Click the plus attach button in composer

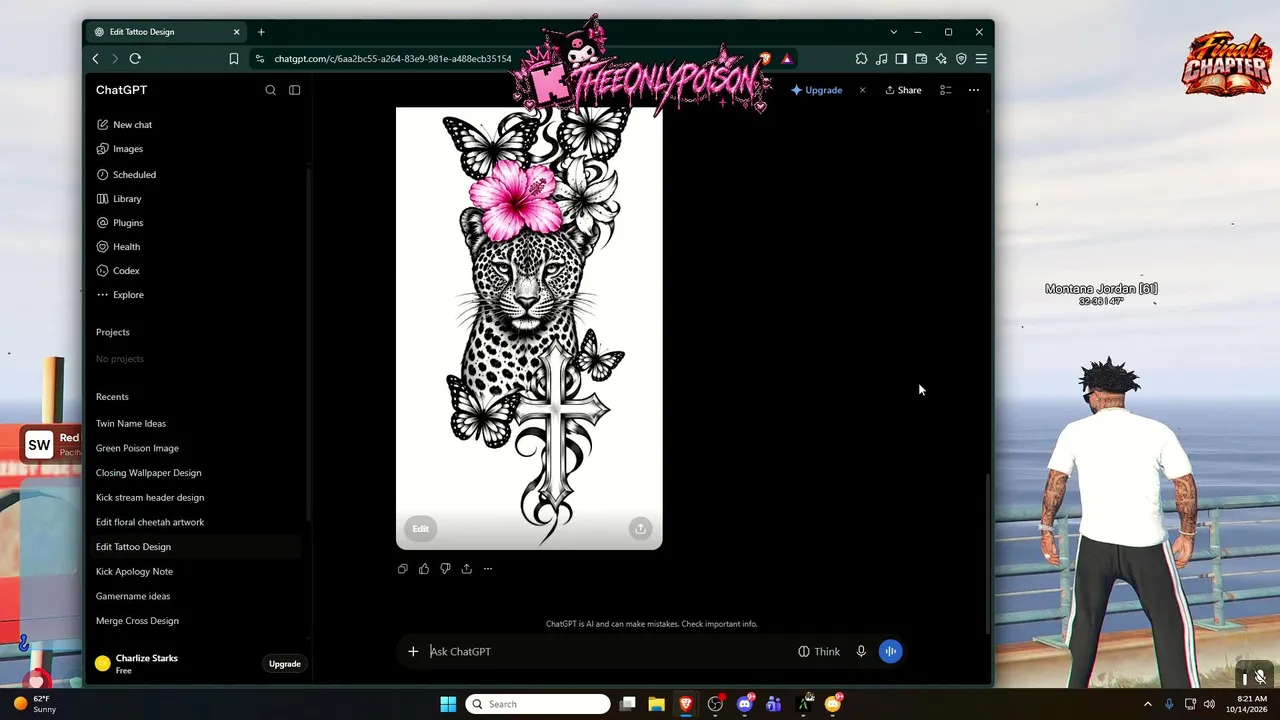(x=413, y=652)
